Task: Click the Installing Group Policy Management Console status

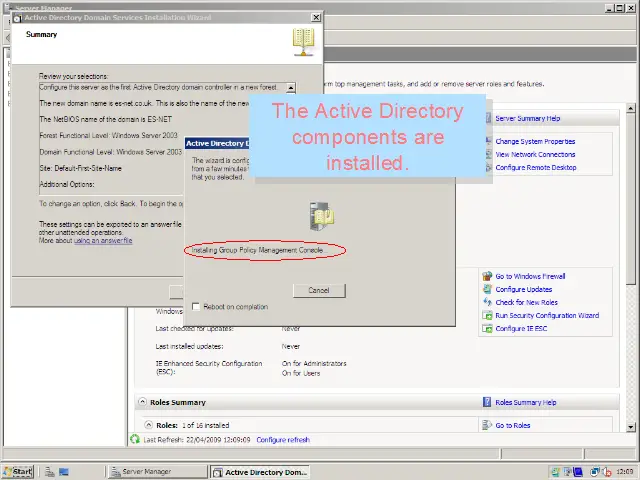Action: pyautogui.click(x=259, y=250)
